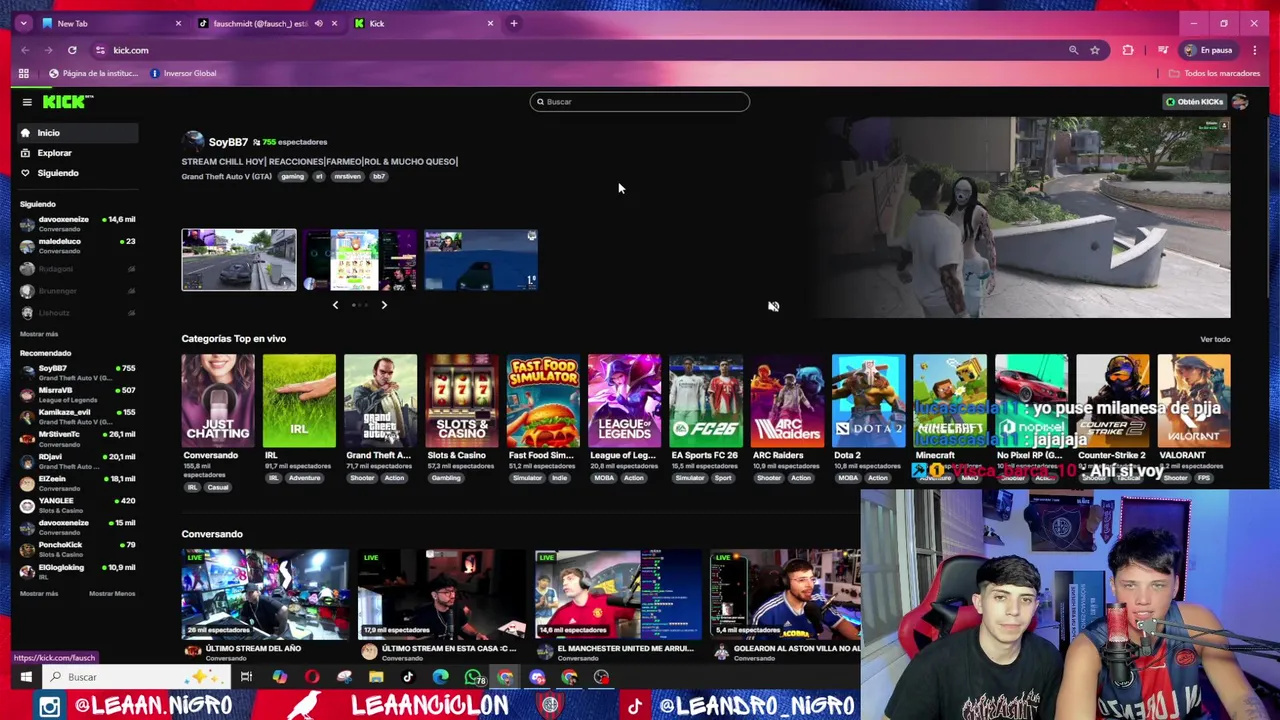Open the Grand Theft Auto category card
The image size is (1280, 720).
380,400
